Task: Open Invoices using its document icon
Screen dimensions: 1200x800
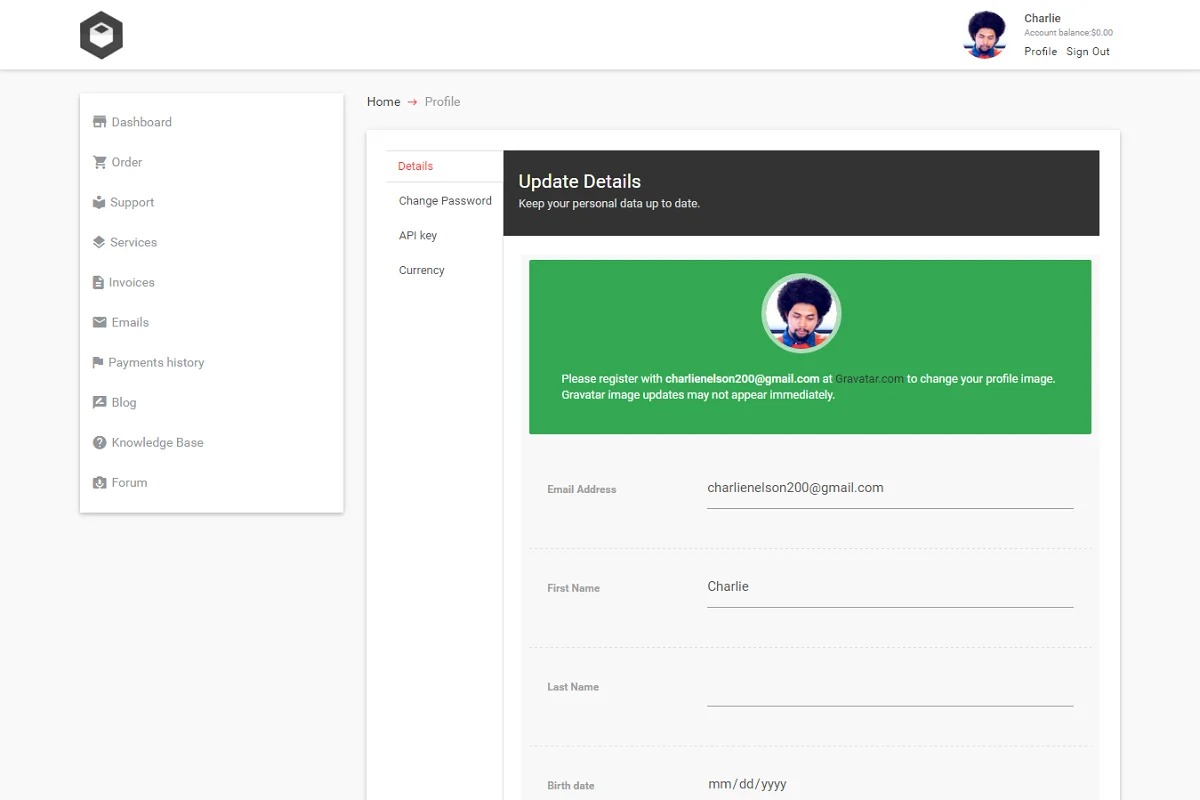Action: [98, 283]
